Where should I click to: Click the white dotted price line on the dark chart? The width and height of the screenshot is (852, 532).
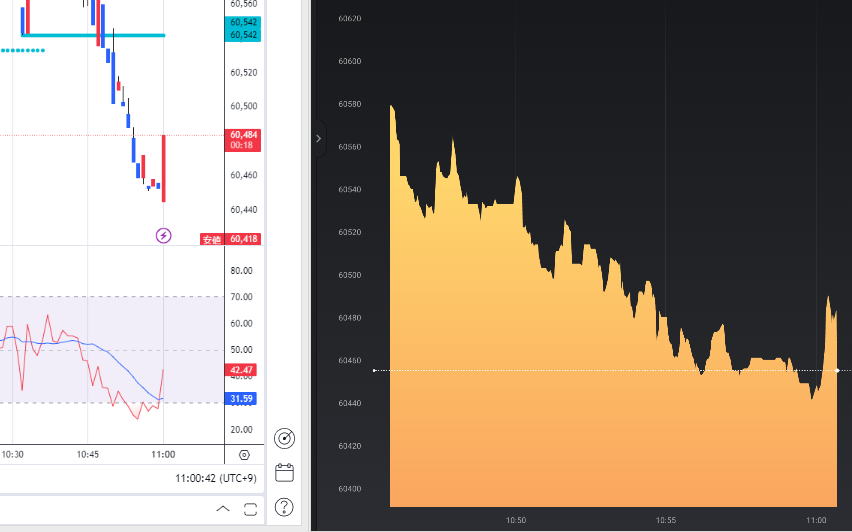(x=600, y=371)
